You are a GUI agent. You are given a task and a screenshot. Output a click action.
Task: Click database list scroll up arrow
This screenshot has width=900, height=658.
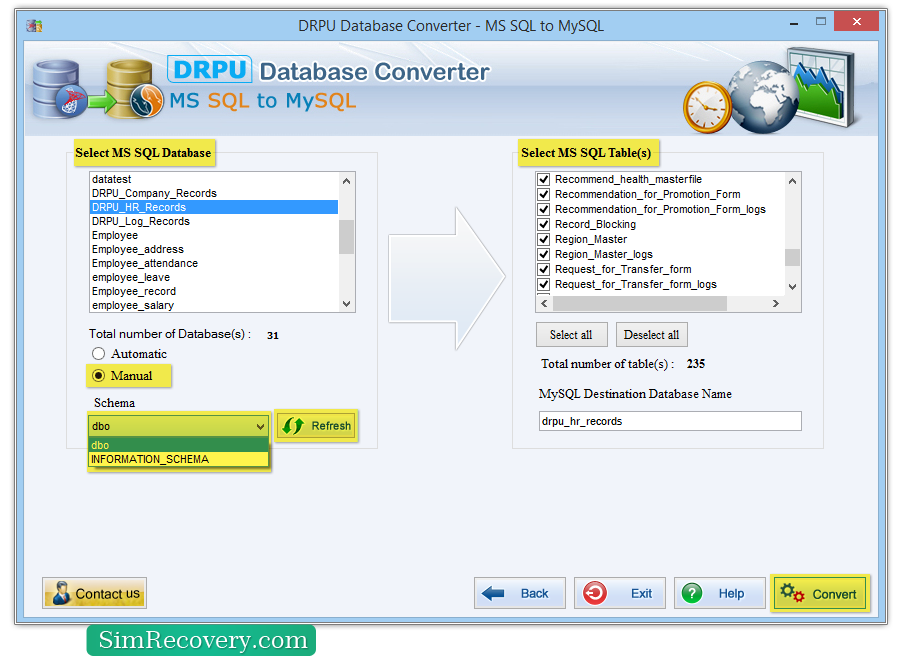(346, 181)
